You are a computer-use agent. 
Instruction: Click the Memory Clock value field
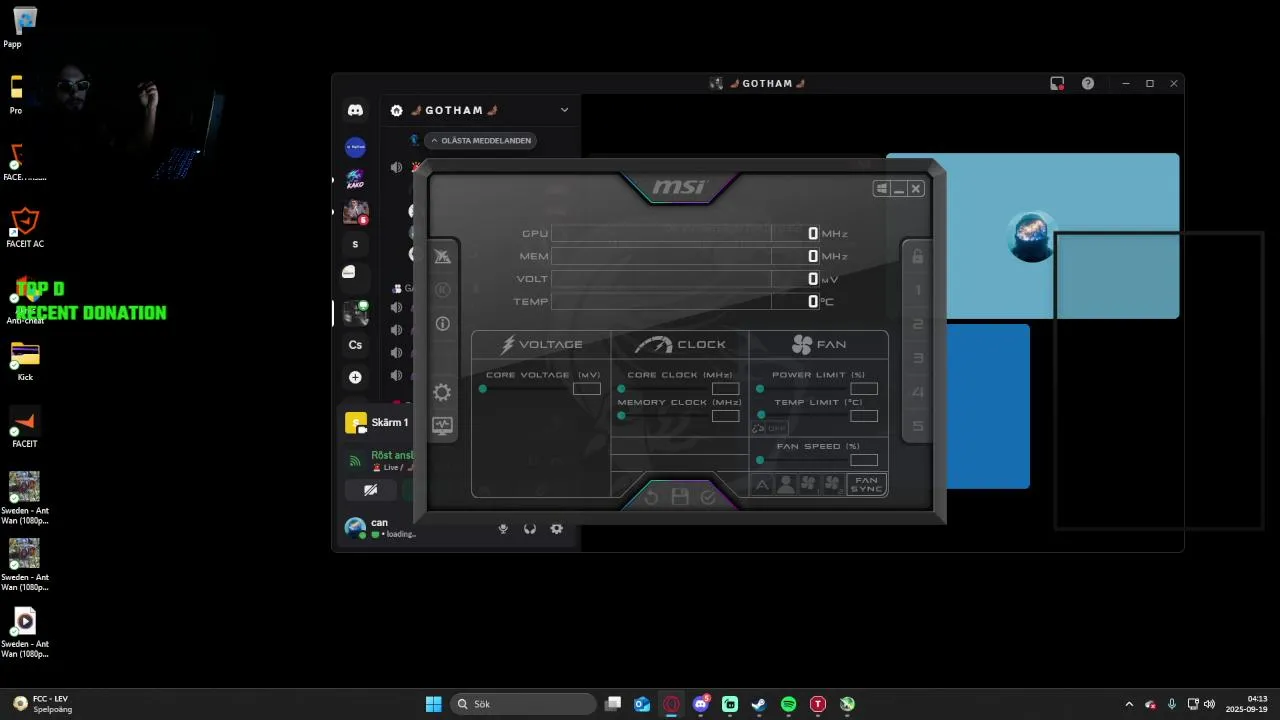tap(725, 416)
